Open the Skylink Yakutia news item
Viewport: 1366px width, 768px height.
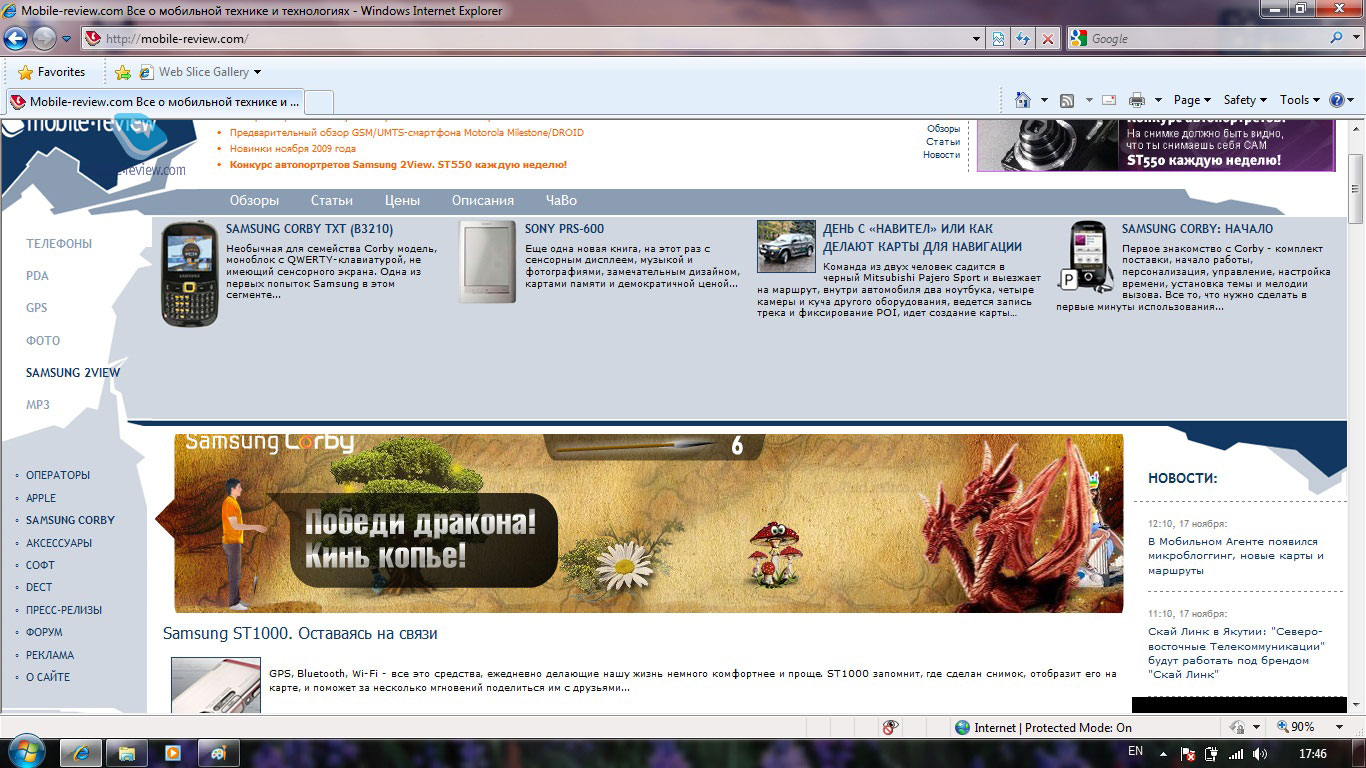point(1236,653)
